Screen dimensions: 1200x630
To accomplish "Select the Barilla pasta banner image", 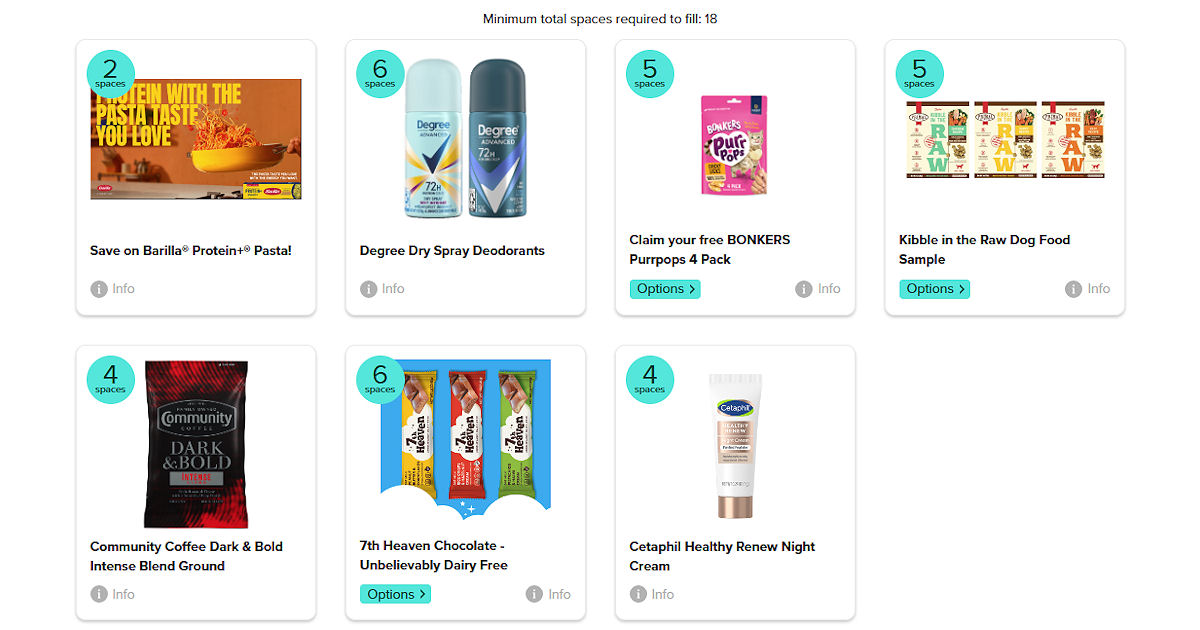I will (196, 139).
